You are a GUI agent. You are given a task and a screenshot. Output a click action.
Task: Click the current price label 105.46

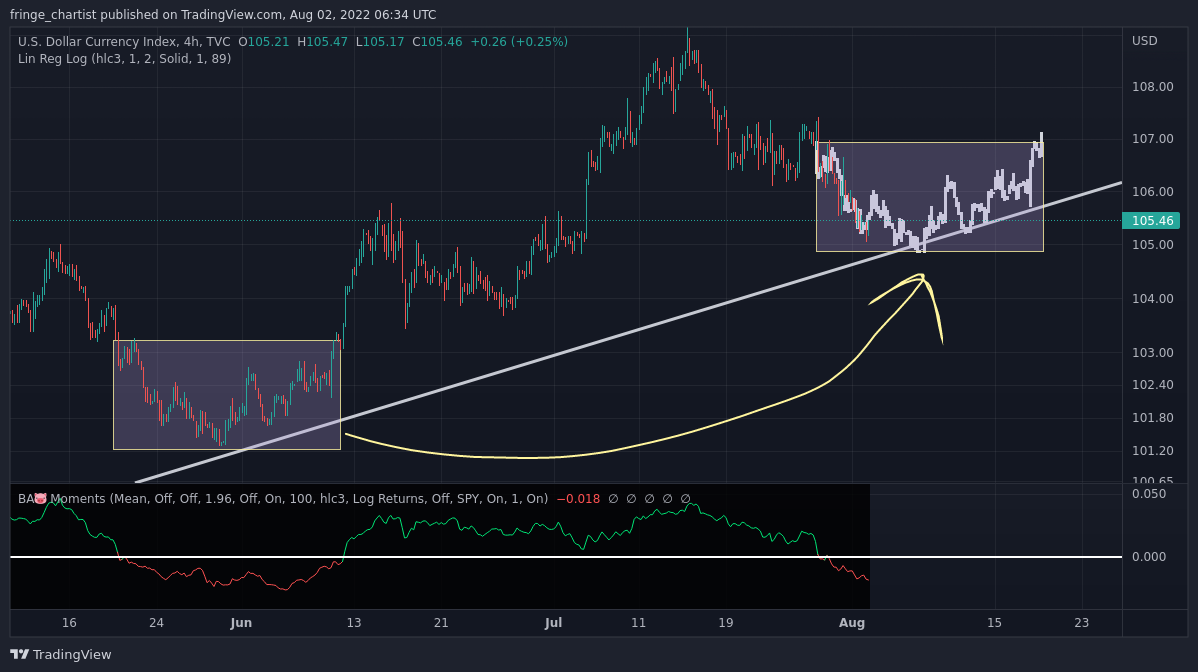1151,221
